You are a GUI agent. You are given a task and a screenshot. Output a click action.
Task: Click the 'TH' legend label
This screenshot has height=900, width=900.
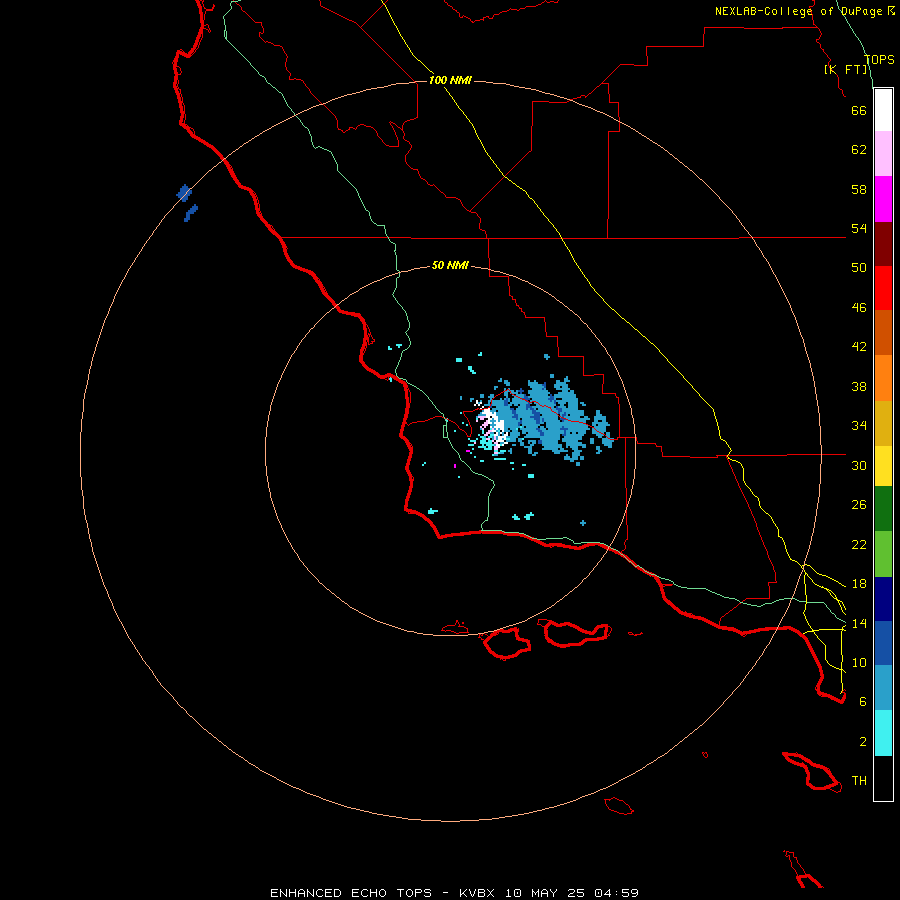[859, 781]
